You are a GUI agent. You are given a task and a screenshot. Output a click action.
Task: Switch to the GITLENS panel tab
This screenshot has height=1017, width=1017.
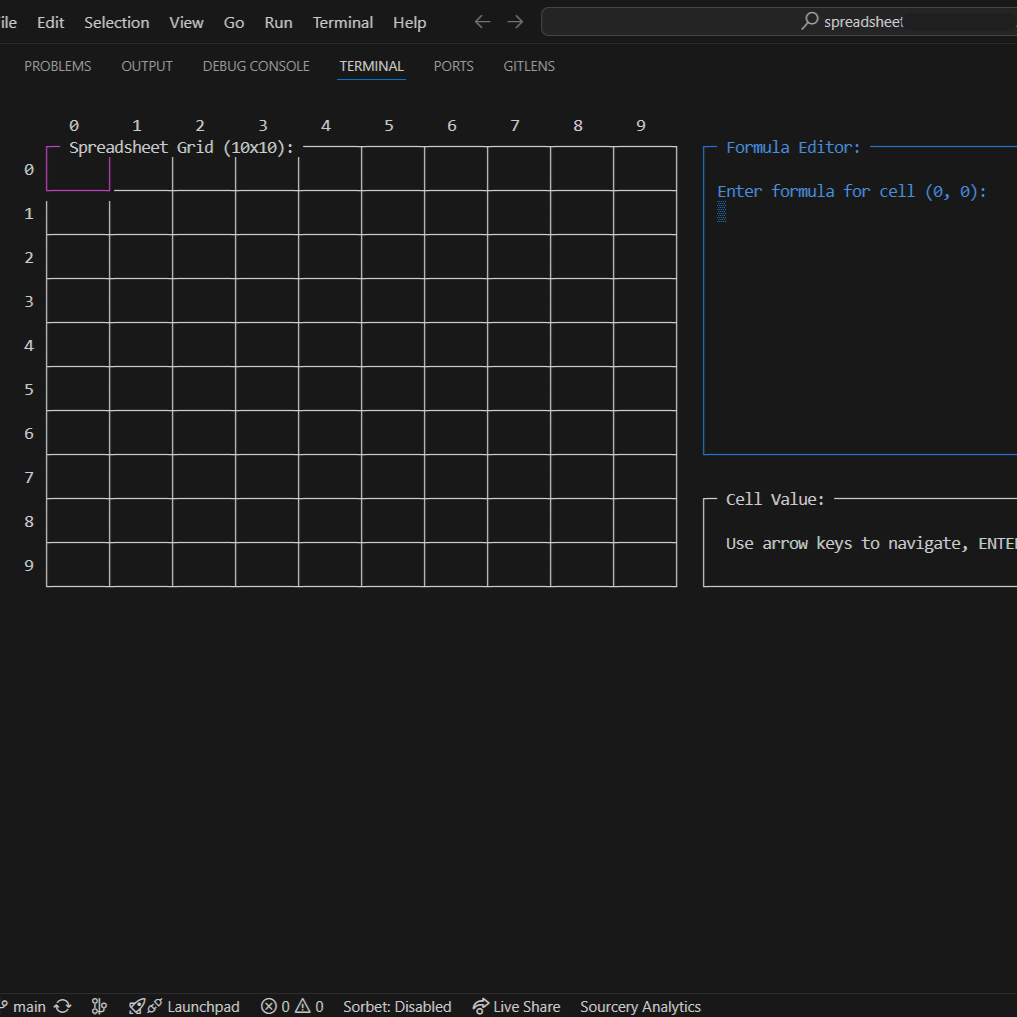529,66
